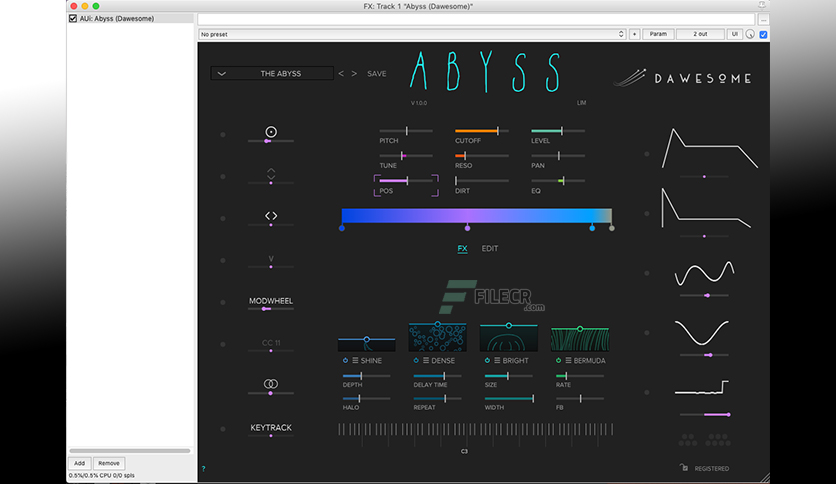Click the DELAY TIME slider

click(x=437, y=376)
